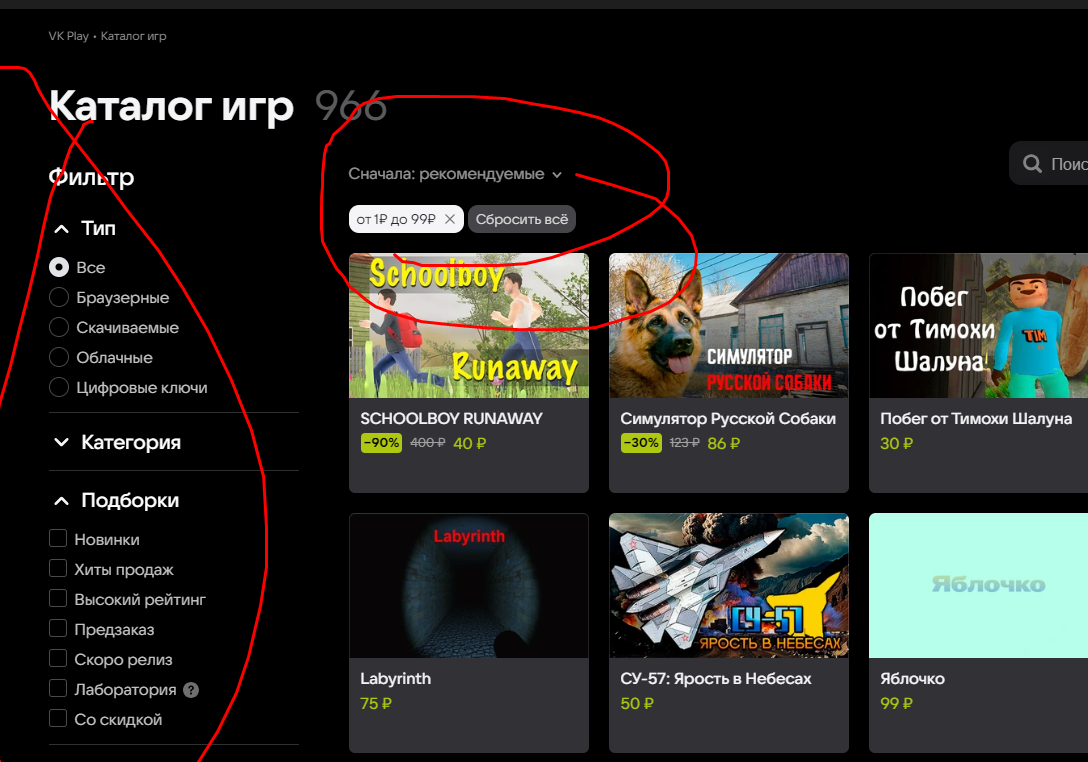The width and height of the screenshot is (1088, 762).
Task: Click the 99 ₽ price
Action: tap(896, 704)
